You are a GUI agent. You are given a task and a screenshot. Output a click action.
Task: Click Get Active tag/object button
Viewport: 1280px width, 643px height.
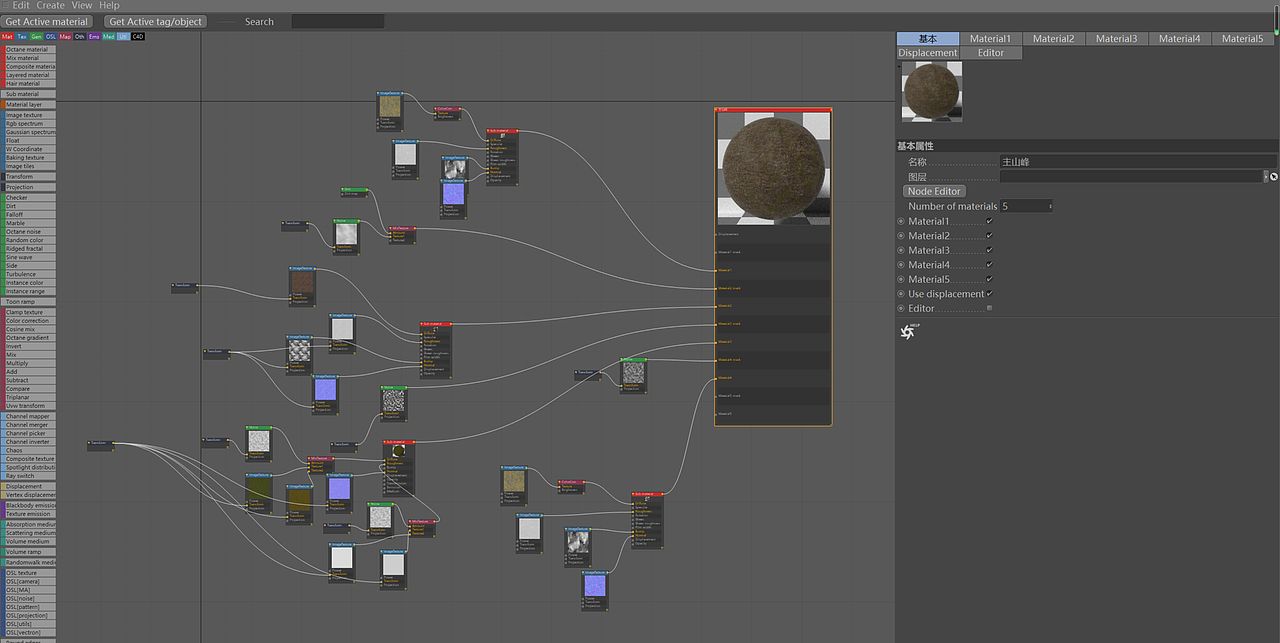click(156, 21)
